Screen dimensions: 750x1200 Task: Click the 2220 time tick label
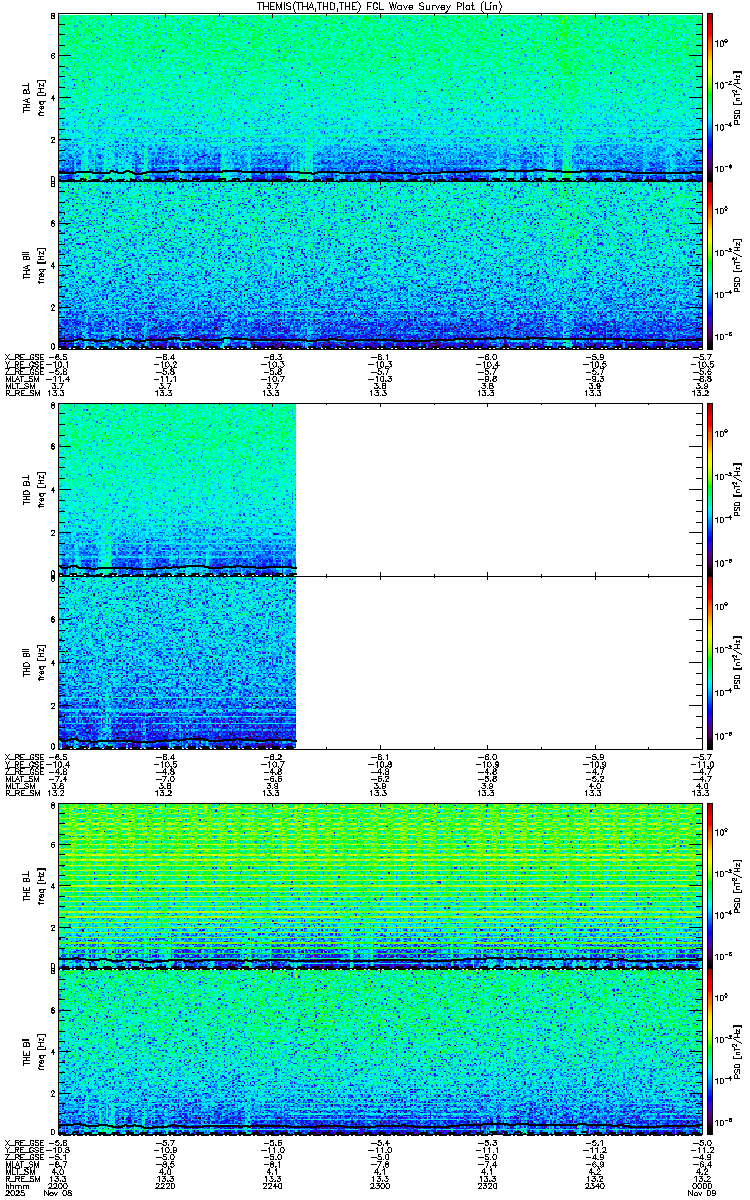click(167, 1186)
